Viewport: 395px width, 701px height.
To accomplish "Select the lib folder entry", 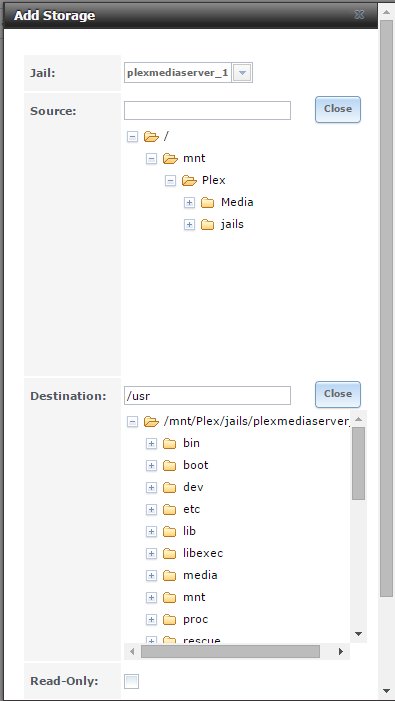I will 189,531.
